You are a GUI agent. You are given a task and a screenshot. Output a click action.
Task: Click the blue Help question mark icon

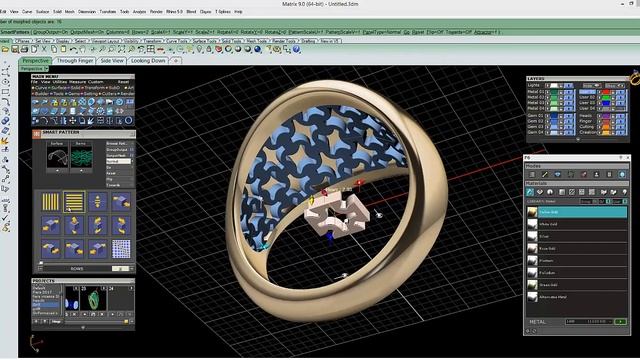pyautogui.click(x=296, y=49)
